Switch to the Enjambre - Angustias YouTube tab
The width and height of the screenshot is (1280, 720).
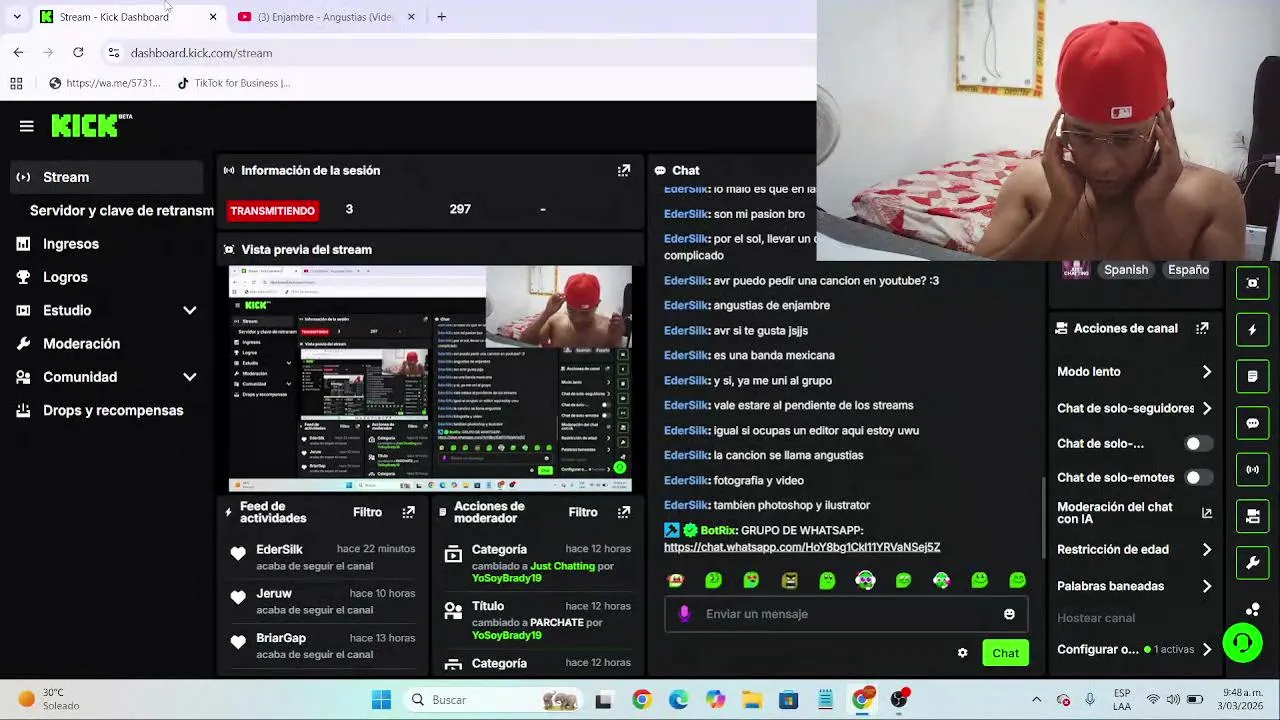click(327, 17)
